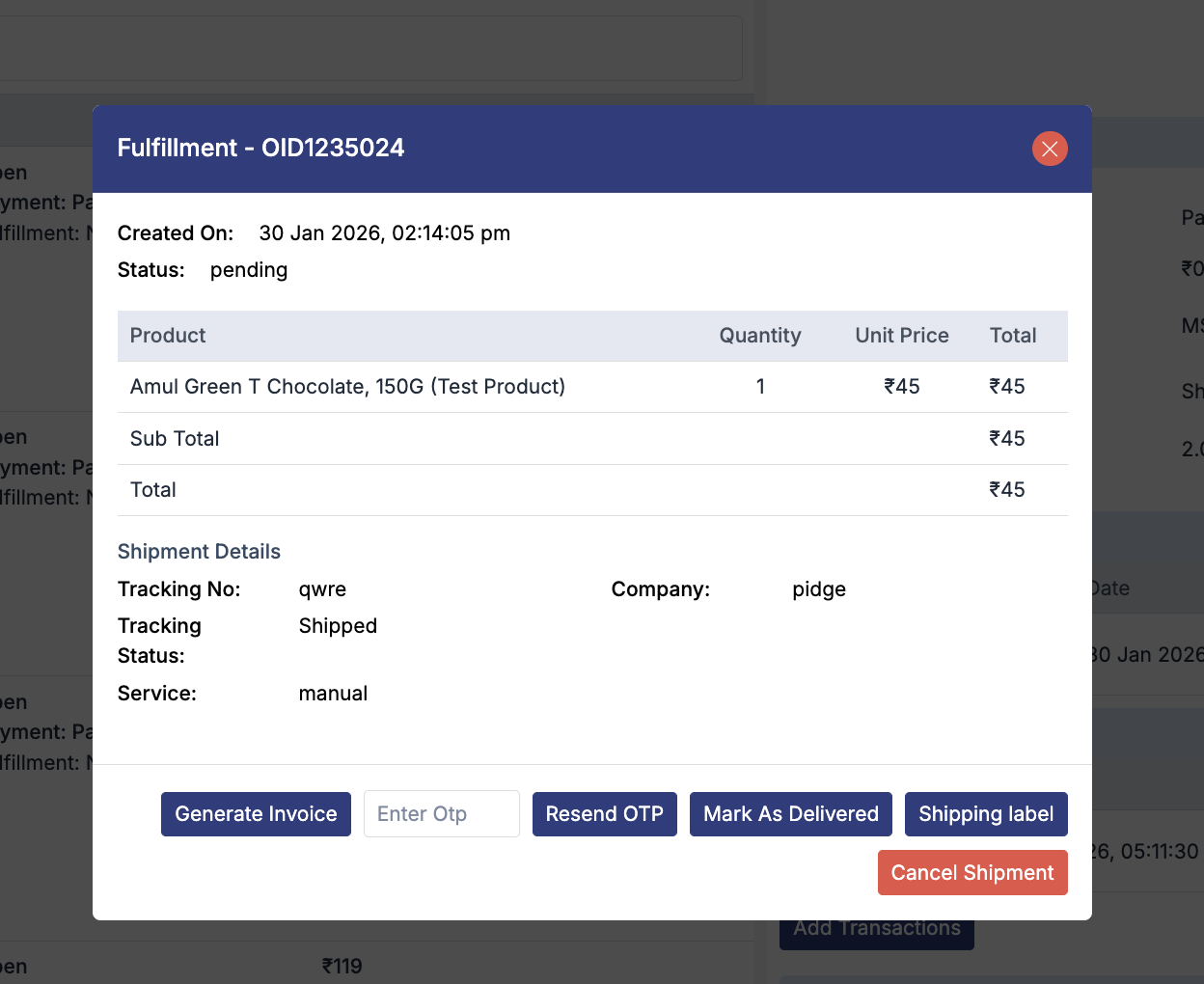Click the Sub Total row label
Viewport: 1204px width, 984px height.
pyautogui.click(x=175, y=439)
